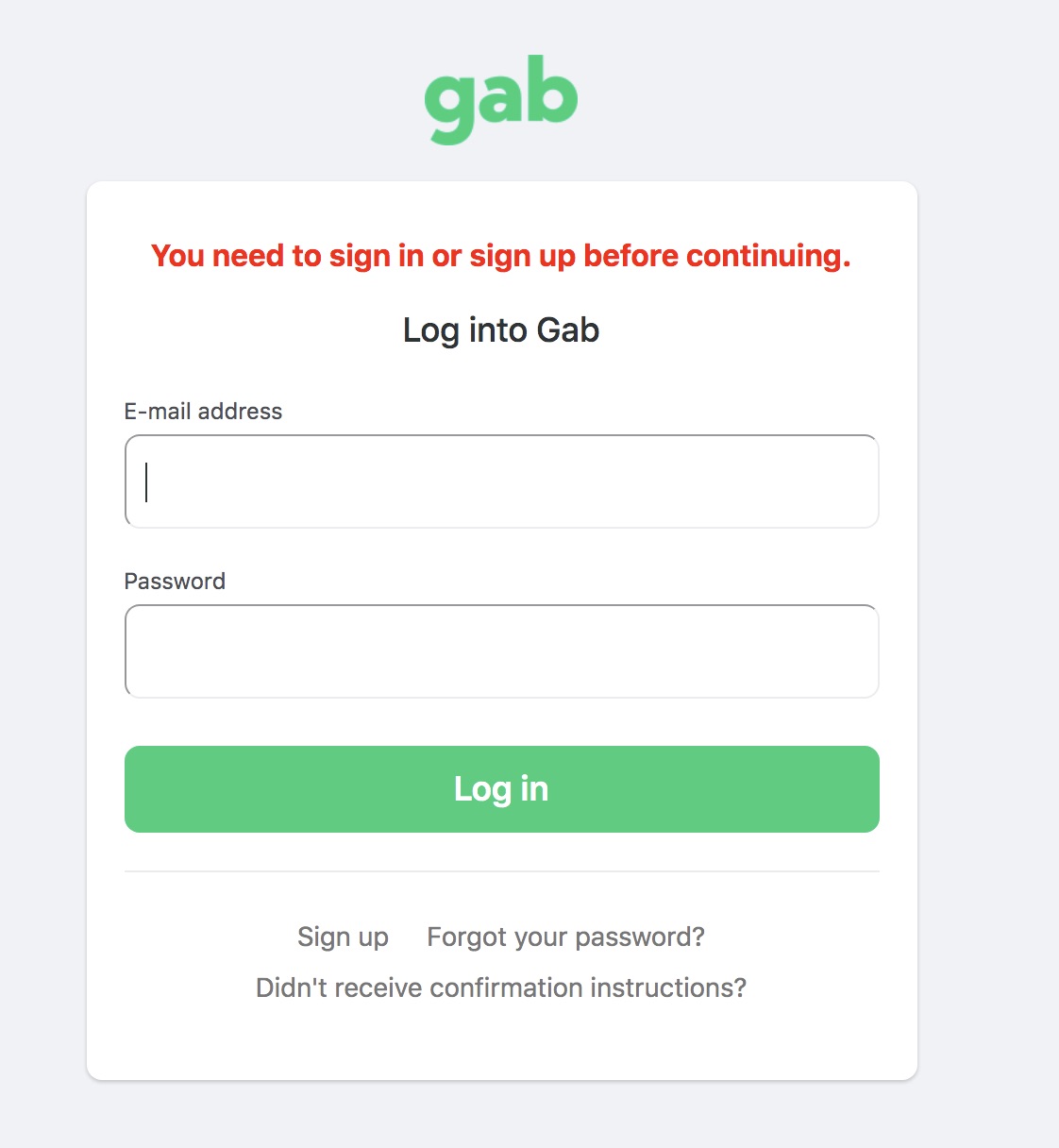Click the red sign-in warning message
Screen dimensions: 1059x1148
click(501, 256)
